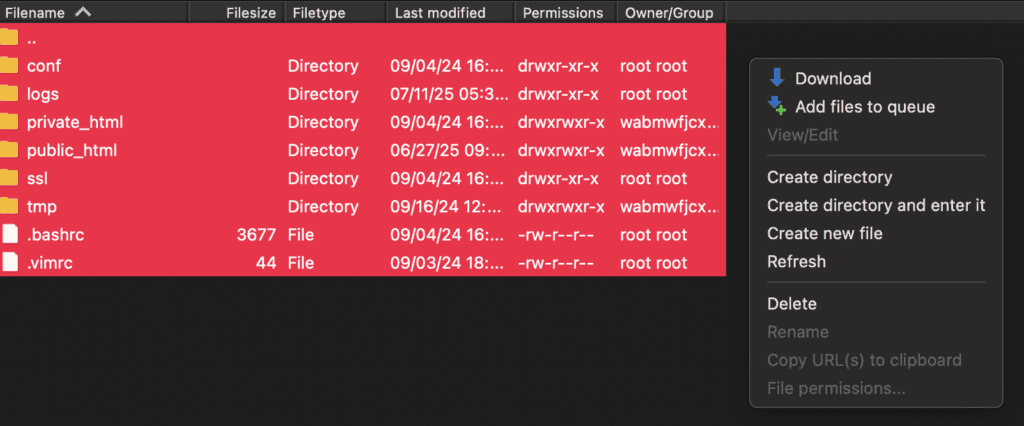1024x426 pixels.
Task: Select the .bashrc filename
Action: point(56,235)
